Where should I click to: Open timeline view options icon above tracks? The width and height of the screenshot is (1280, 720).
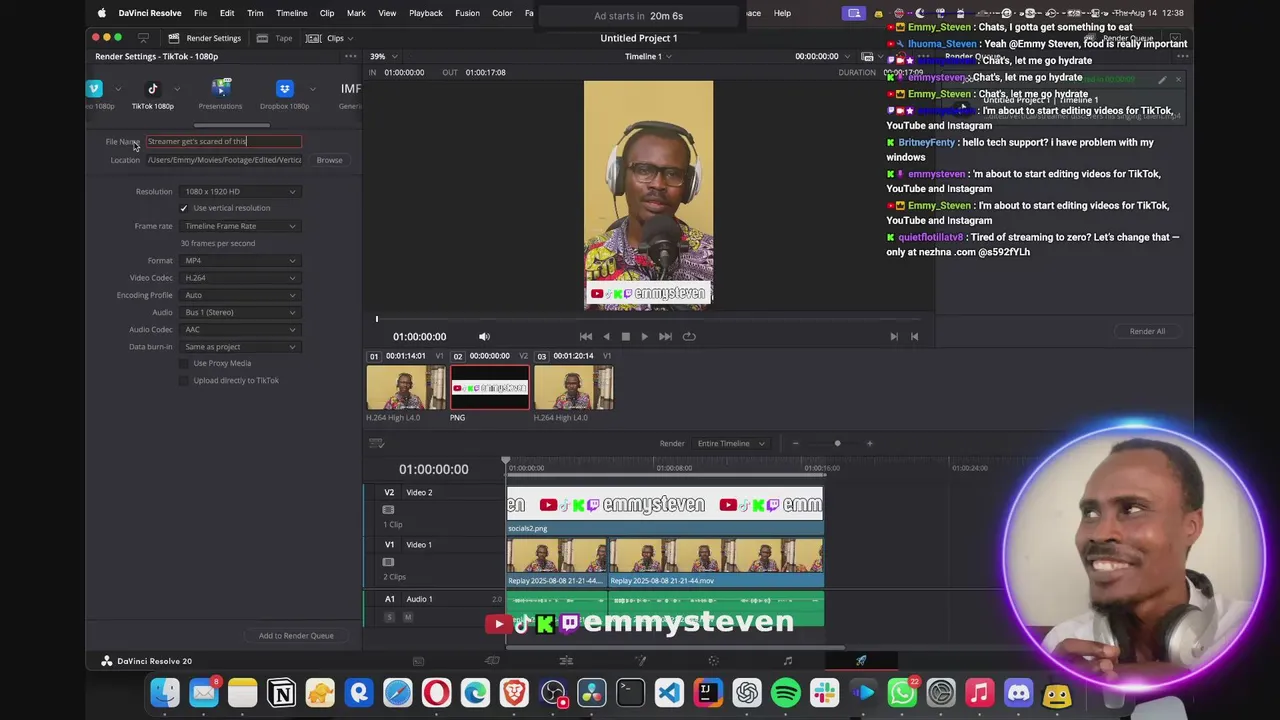pyautogui.click(x=377, y=444)
